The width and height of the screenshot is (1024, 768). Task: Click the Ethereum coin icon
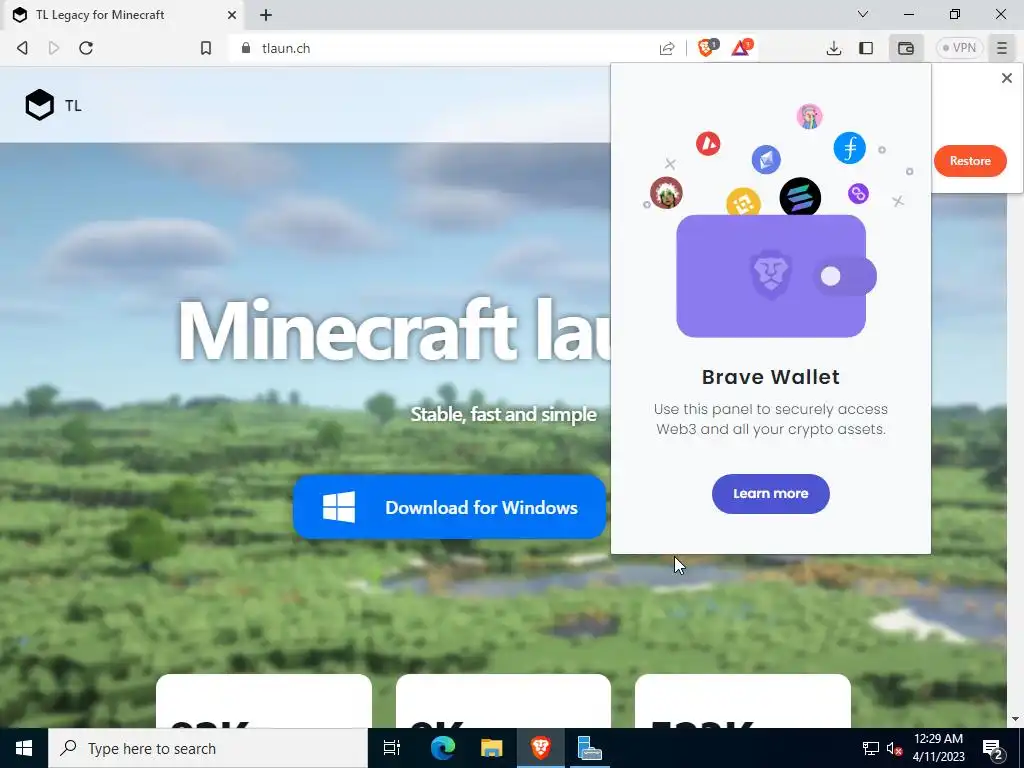[x=766, y=159]
